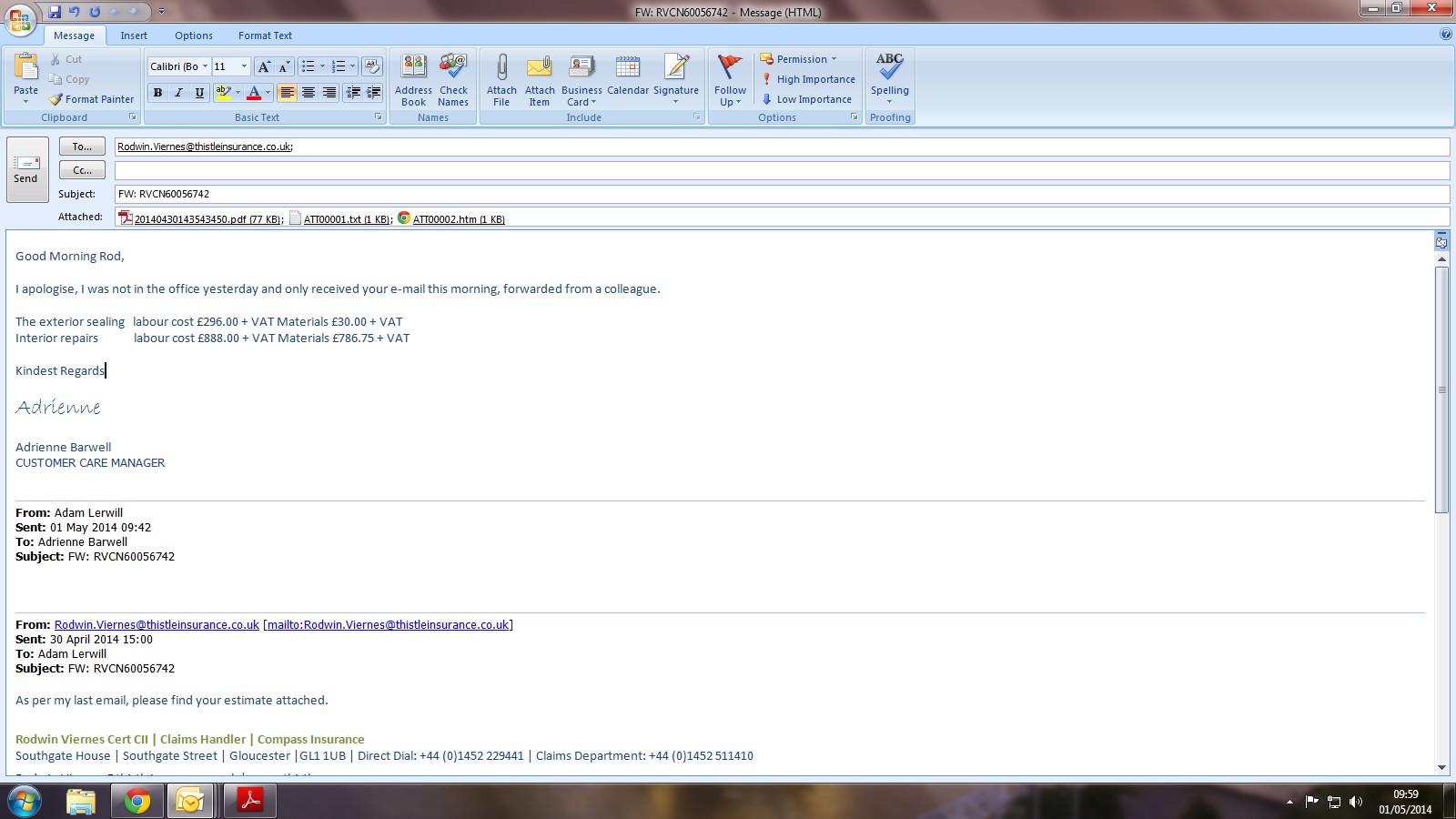This screenshot has height=819, width=1456.
Task: Apply the red font color swatch
Action: (x=254, y=93)
